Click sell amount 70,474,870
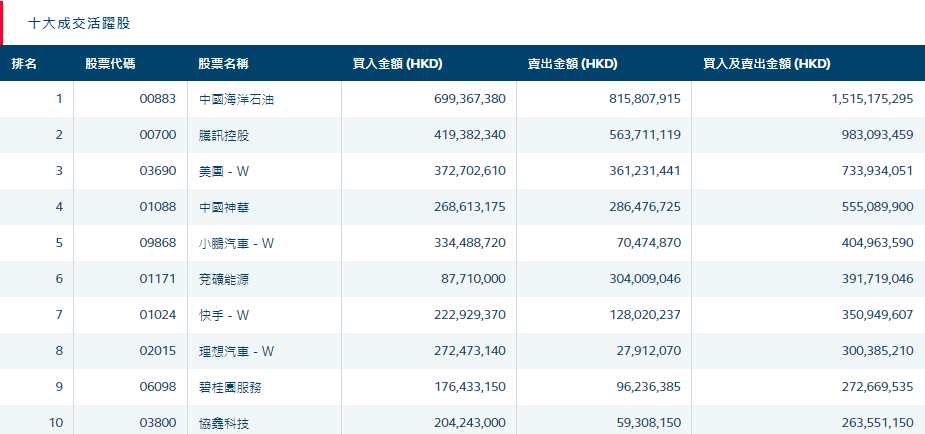Screen dimensions: 925x434 (649, 243)
